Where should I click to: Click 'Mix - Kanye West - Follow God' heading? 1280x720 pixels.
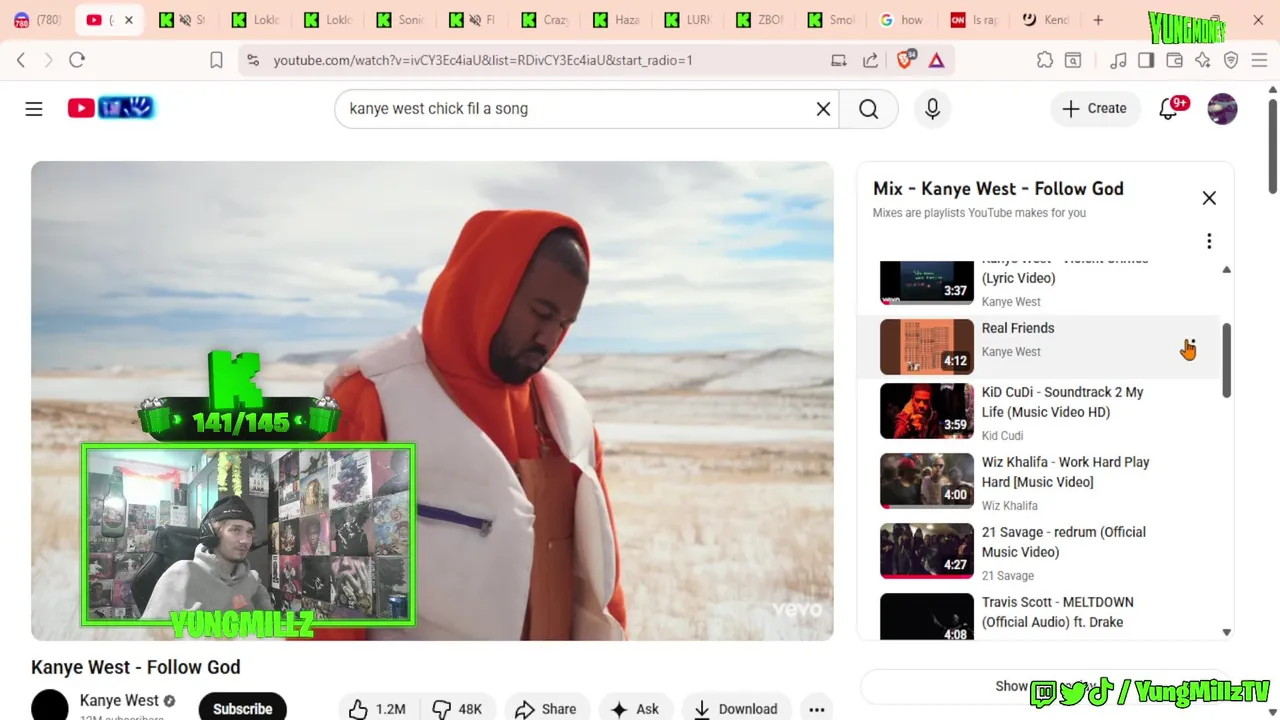(x=998, y=188)
